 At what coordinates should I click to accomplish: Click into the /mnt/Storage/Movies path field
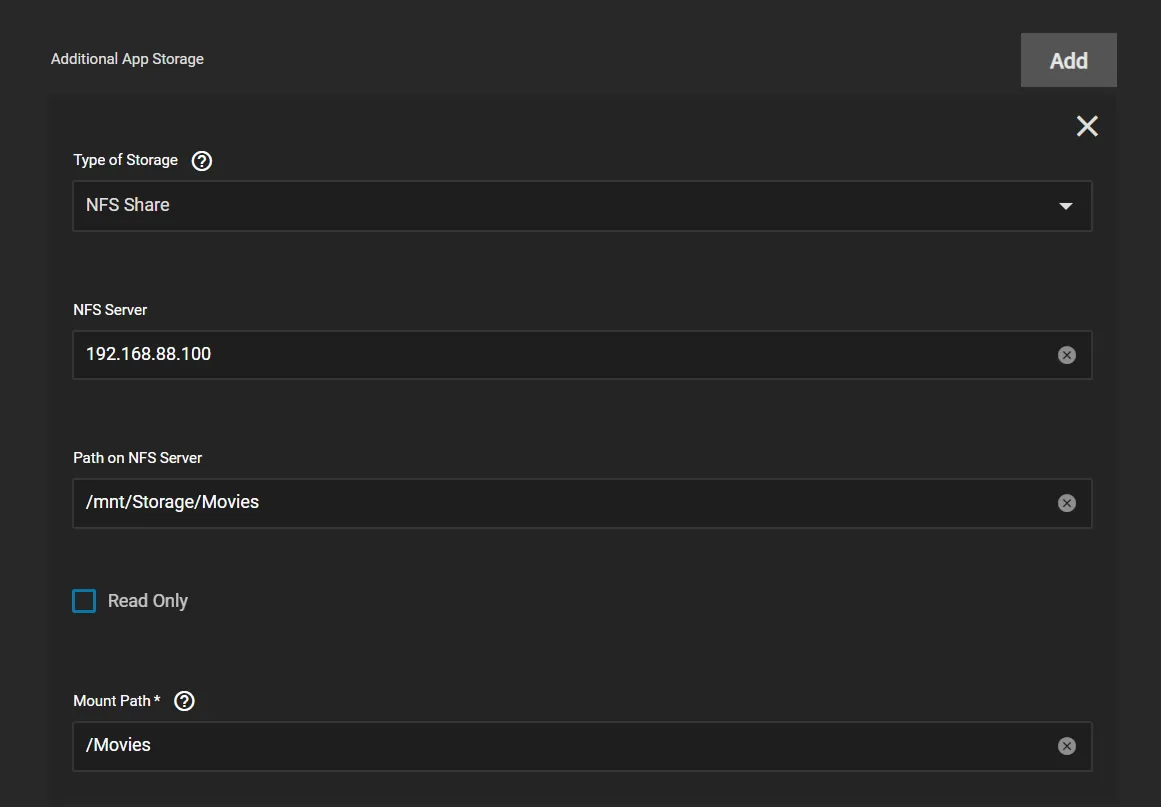coord(560,503)
